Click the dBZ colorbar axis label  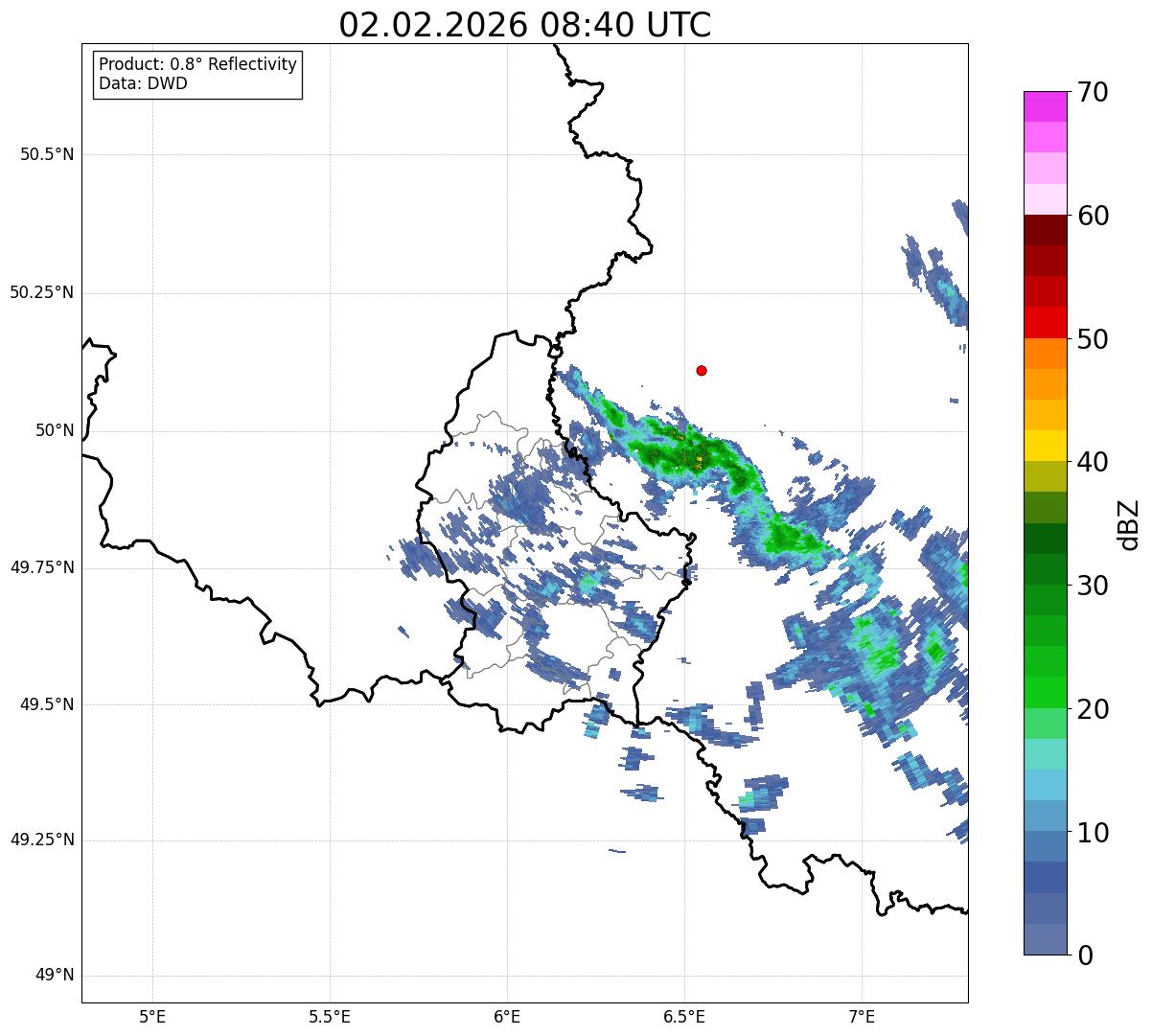[1129, 523]
